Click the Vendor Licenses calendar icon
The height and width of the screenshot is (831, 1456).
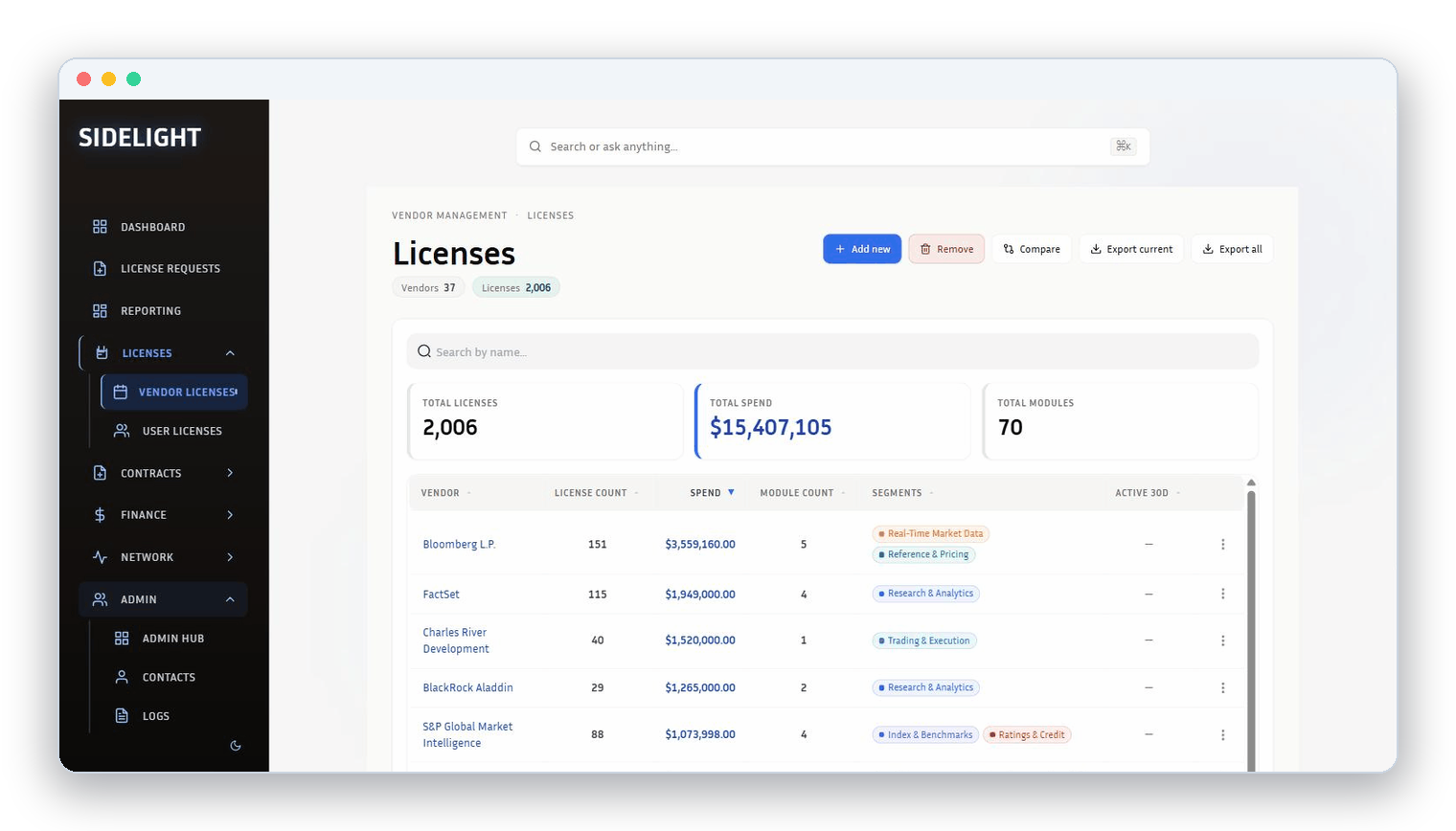coord(121,392)
